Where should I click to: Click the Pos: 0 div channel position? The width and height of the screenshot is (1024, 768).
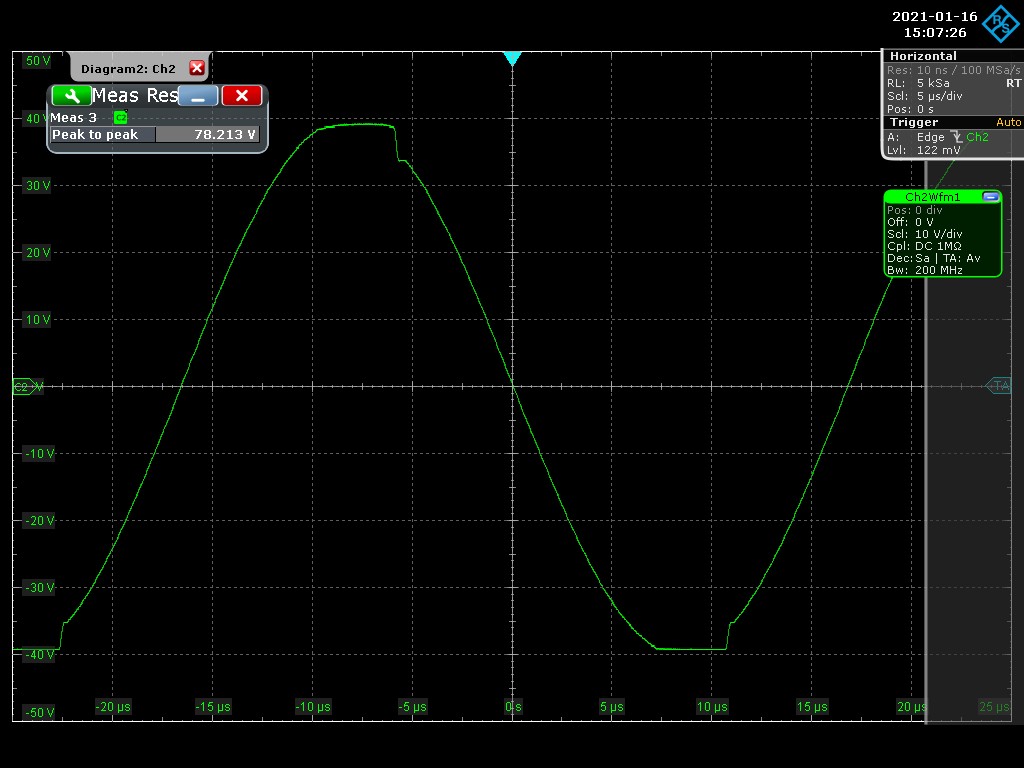coord(914,210)
